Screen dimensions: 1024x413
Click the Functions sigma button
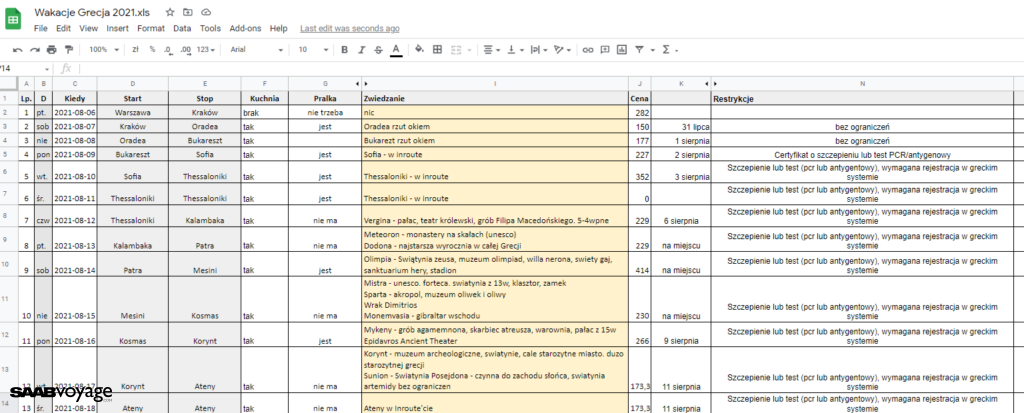(667, 49)
